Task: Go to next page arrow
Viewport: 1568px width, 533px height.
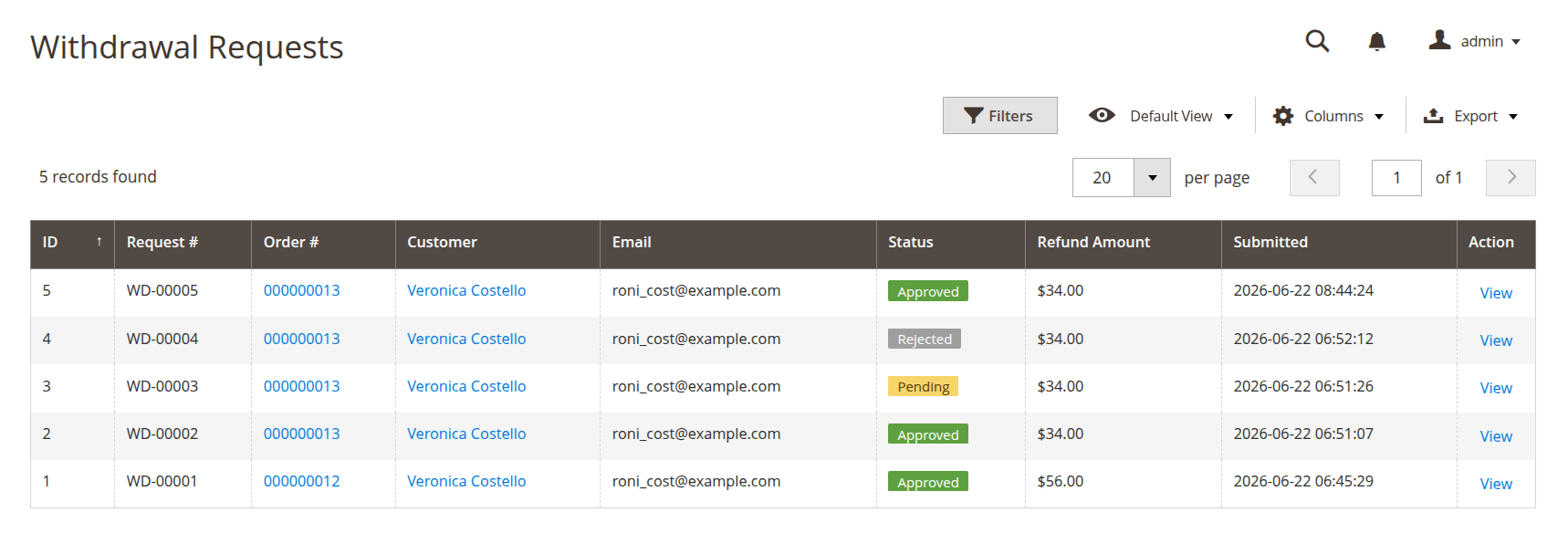Action: point(1511,177)
